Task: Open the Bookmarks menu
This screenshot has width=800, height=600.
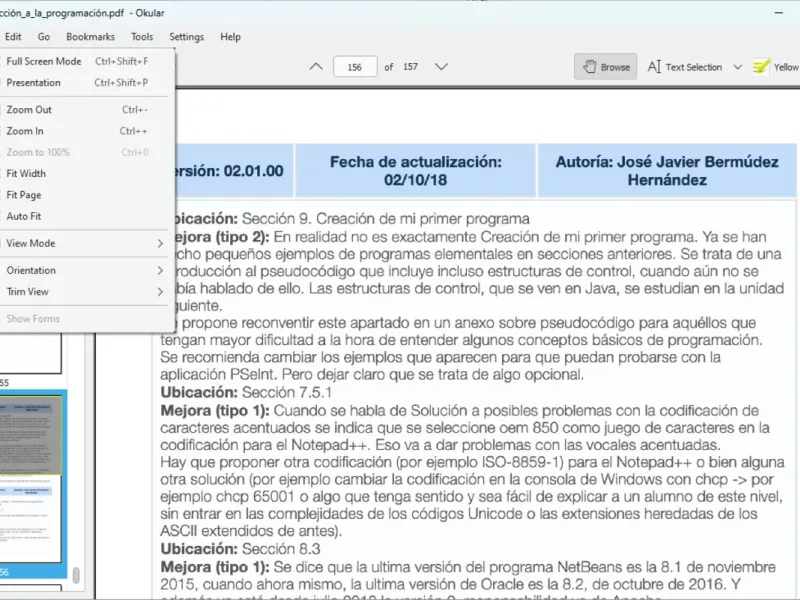Action: point(90,37)
